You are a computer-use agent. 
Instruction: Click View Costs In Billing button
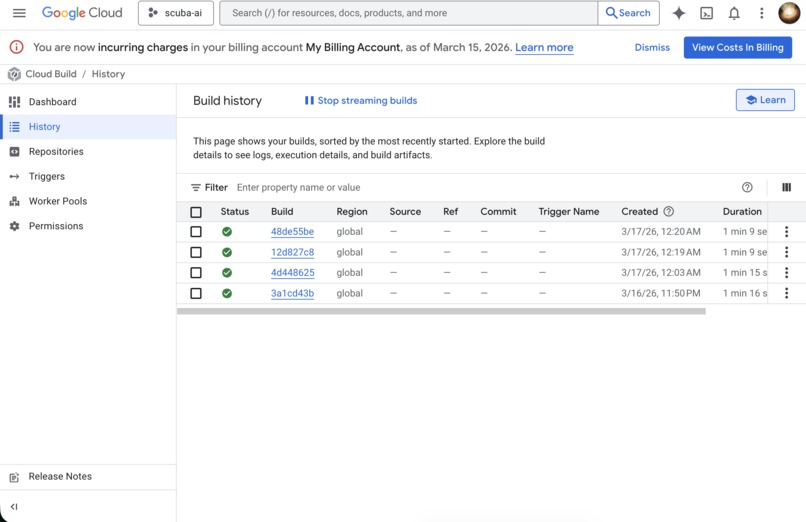738,47
